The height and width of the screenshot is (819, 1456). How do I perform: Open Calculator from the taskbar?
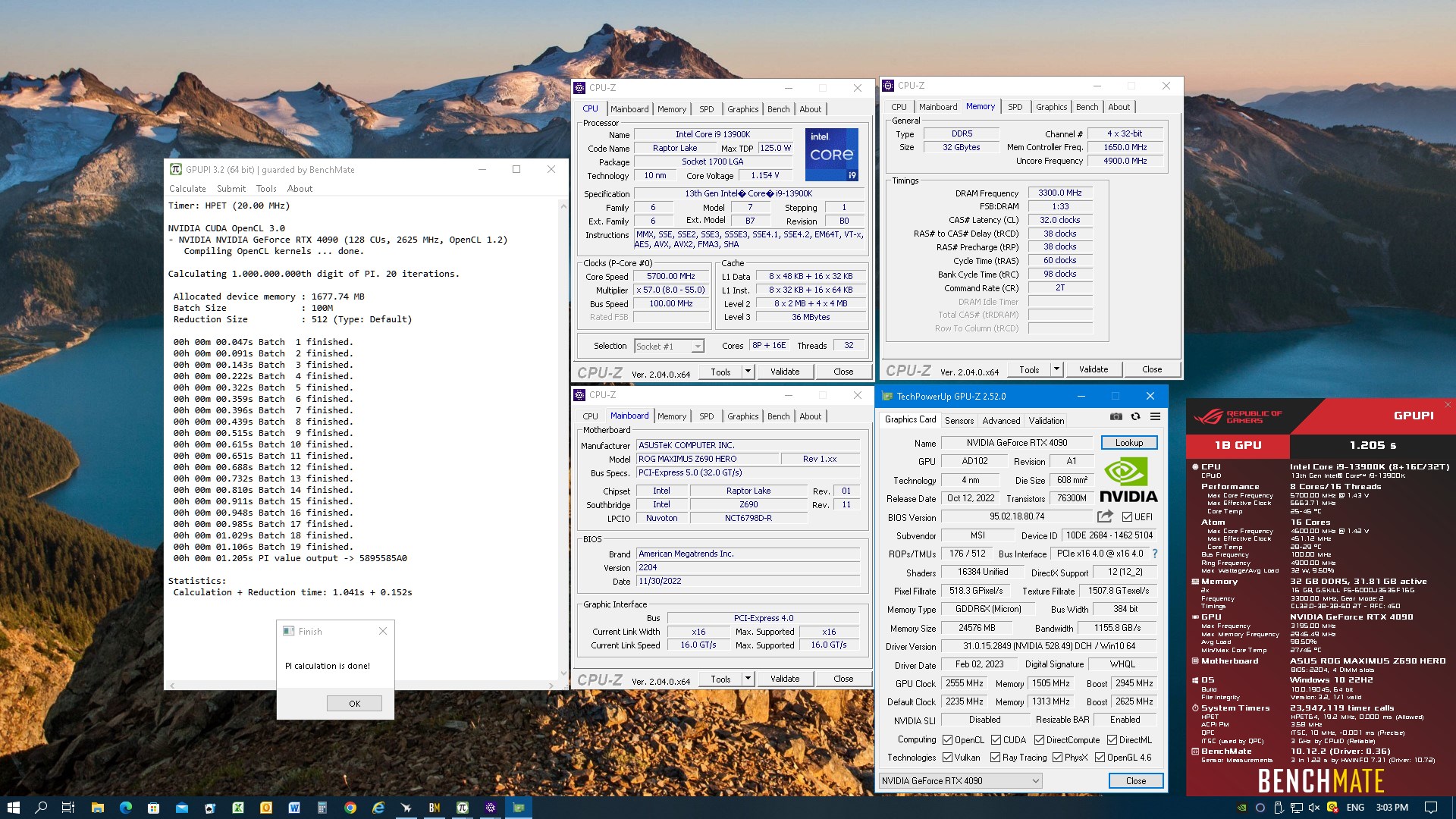322,808
